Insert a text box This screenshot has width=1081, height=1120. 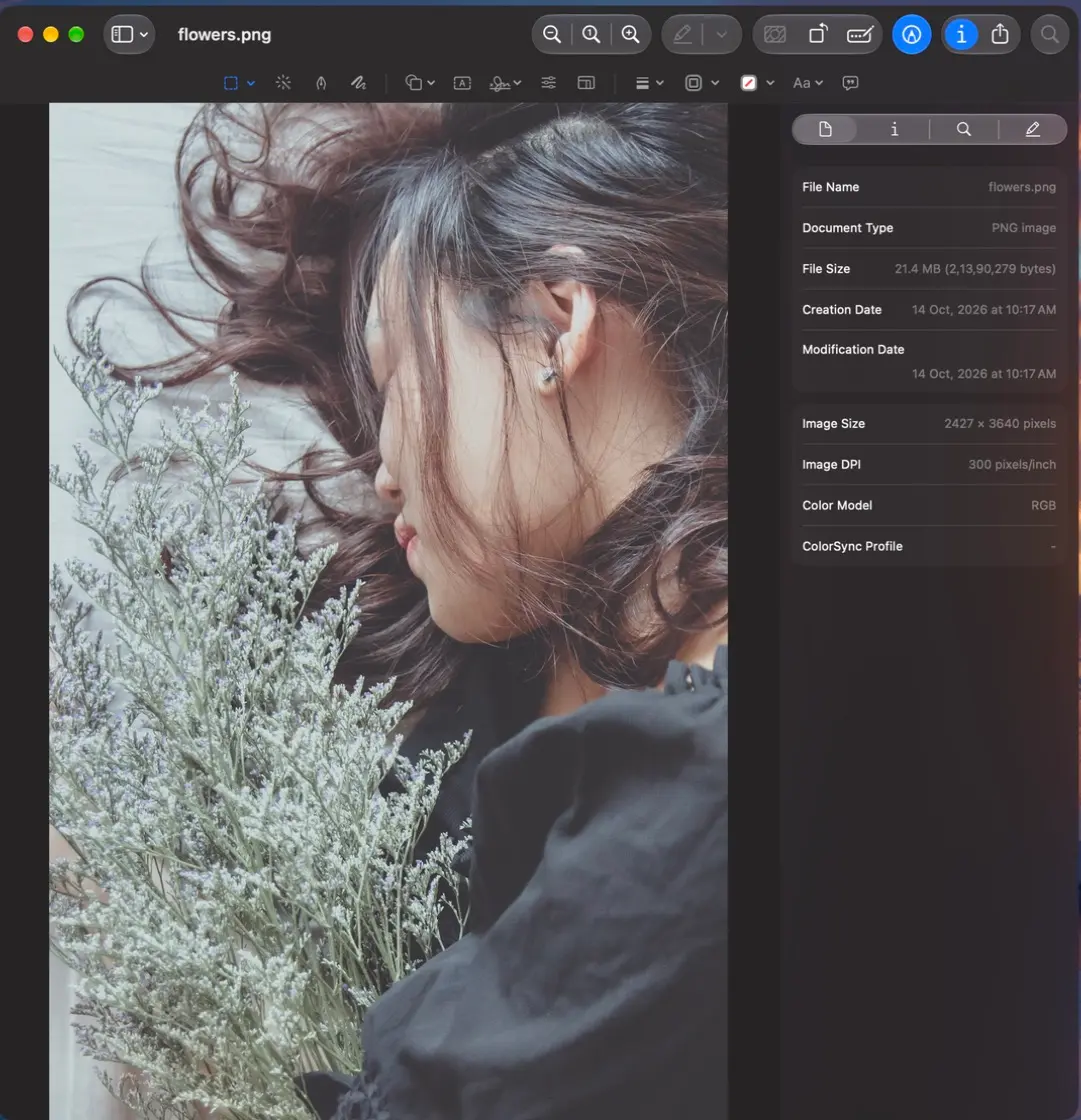462,83
